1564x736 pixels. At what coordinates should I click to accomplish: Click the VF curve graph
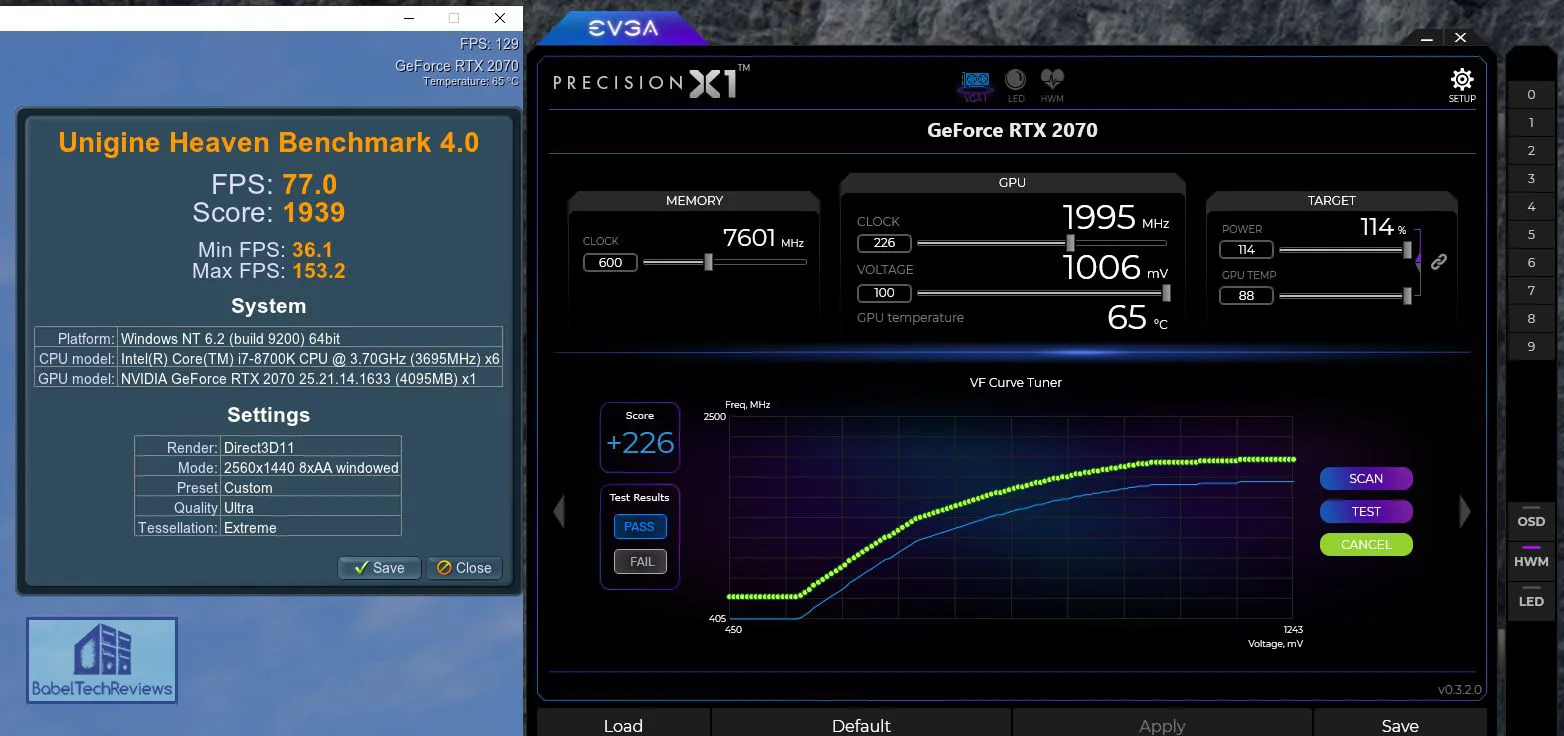click(x=1011, y=517)
